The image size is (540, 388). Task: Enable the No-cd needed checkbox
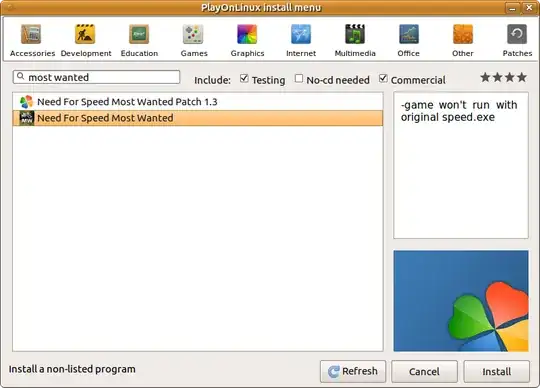point(299,79)
